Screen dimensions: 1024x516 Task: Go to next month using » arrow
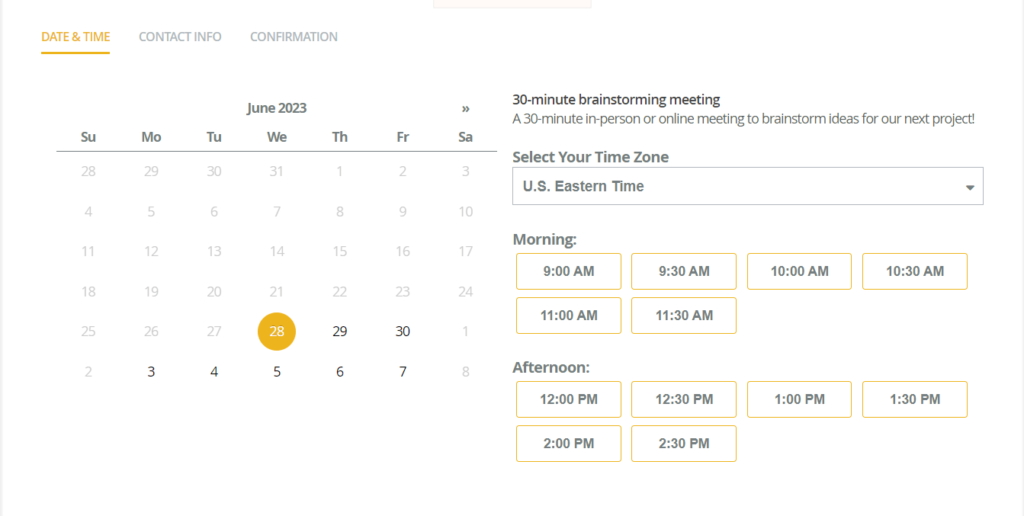click(465, 108)
